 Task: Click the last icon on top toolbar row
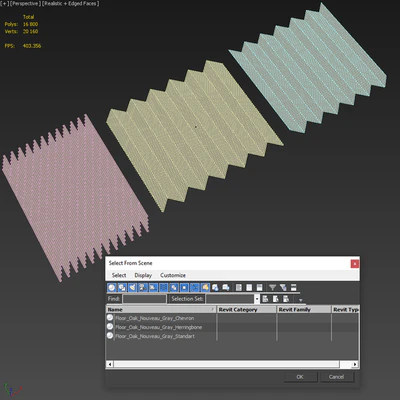(x=293, y=287)
